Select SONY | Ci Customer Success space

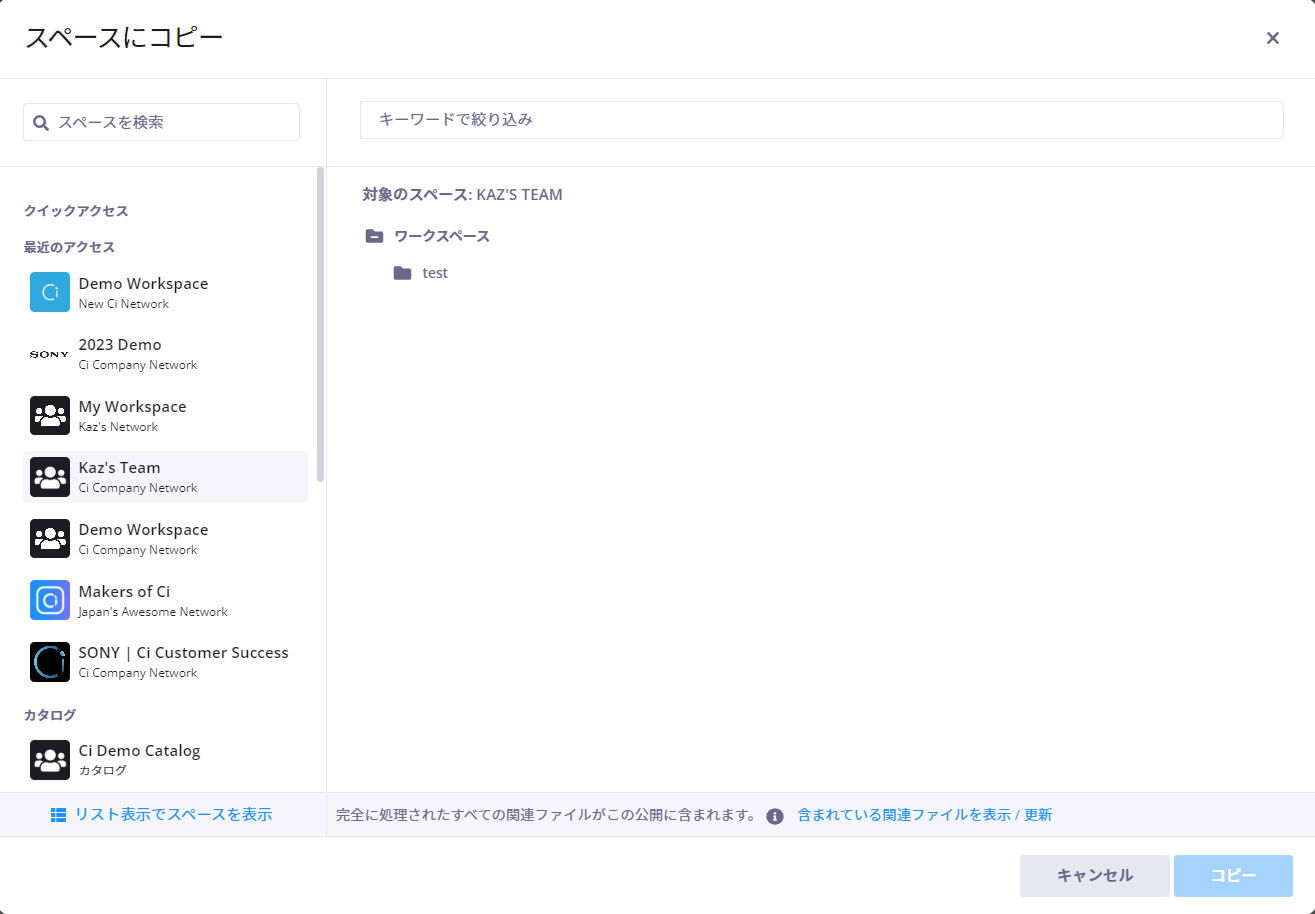165,662
